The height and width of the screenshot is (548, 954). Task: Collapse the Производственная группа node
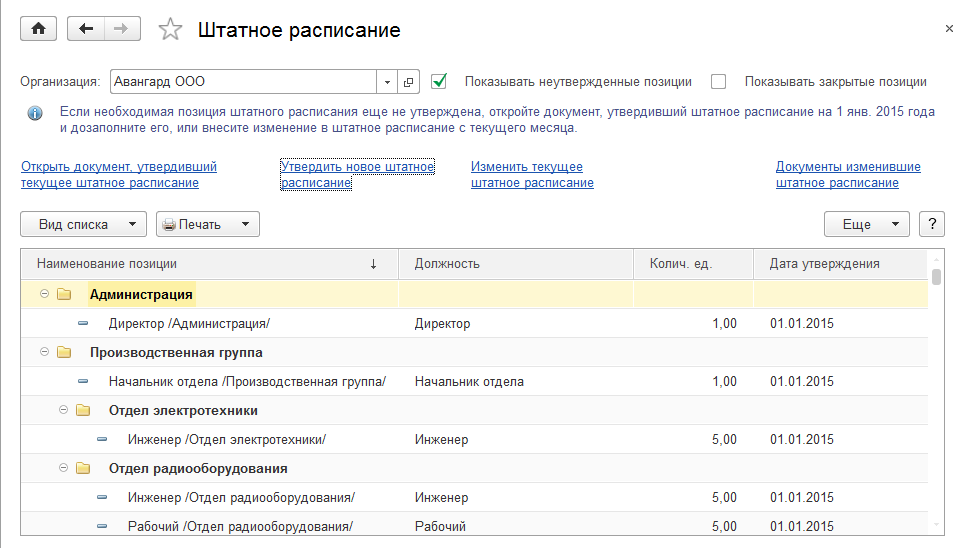[x=44, y=353]
